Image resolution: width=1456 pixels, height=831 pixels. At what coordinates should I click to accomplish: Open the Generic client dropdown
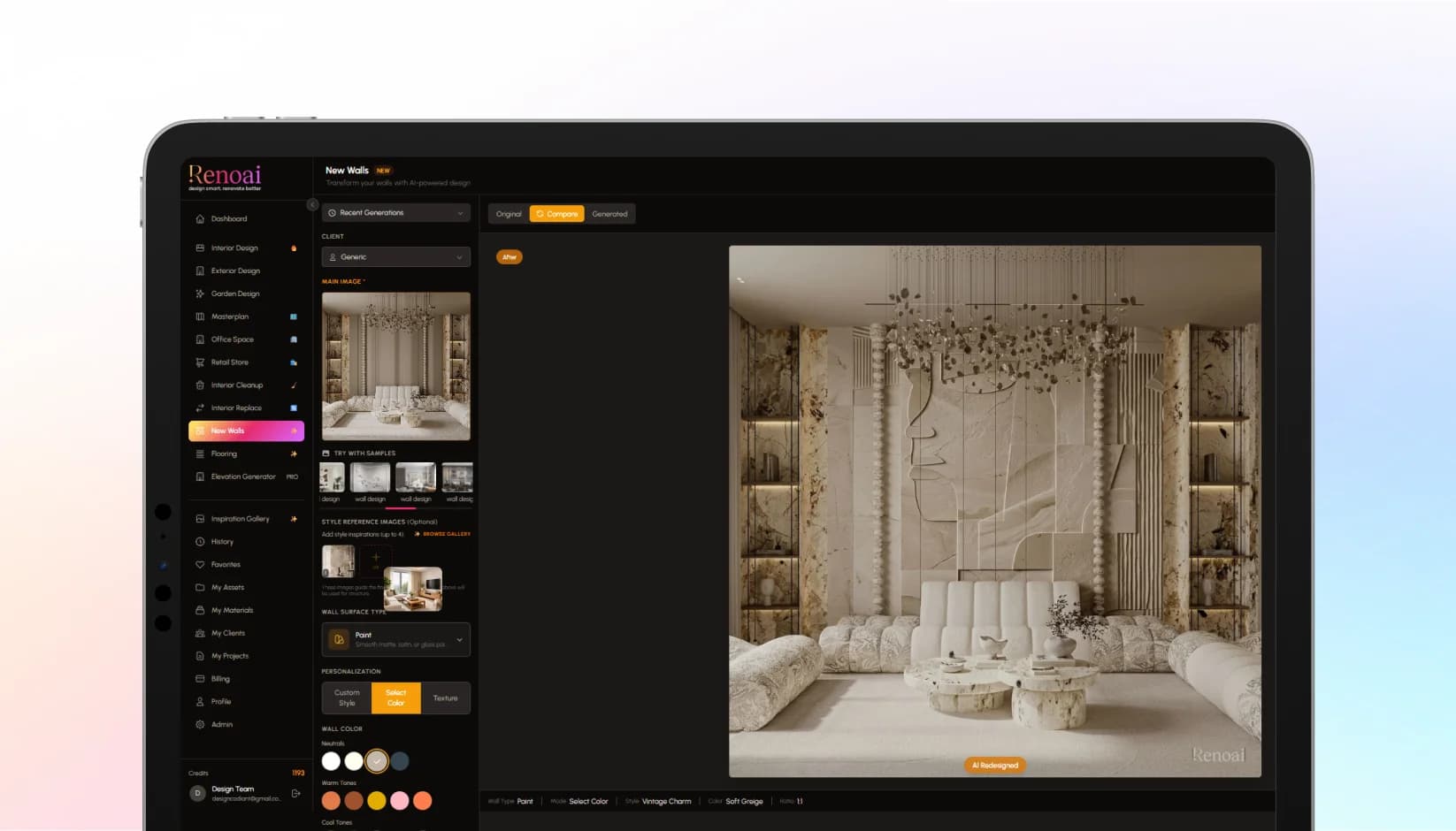(396, 257)
